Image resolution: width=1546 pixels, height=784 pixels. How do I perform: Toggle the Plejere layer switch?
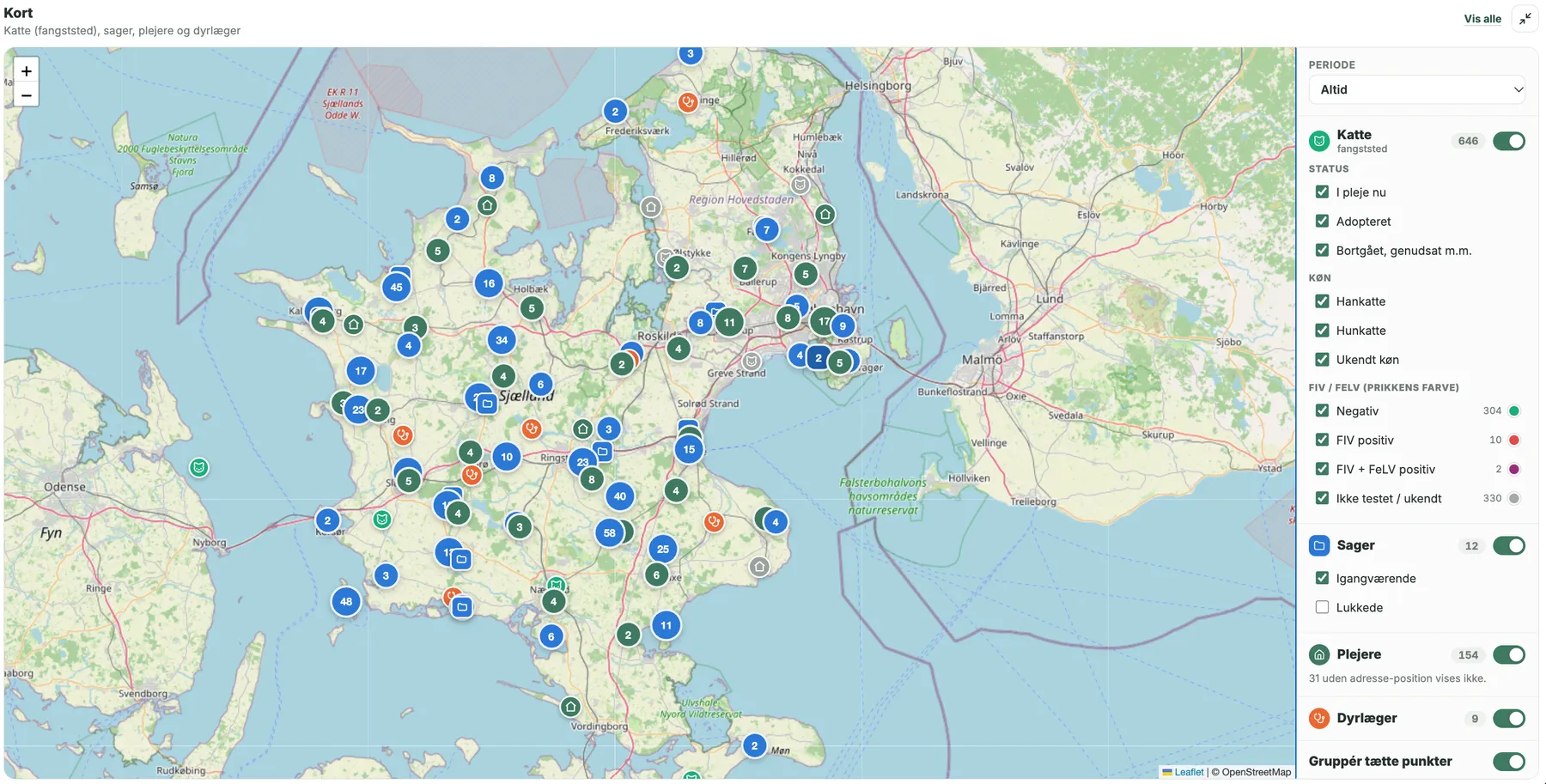[1509, 654]
